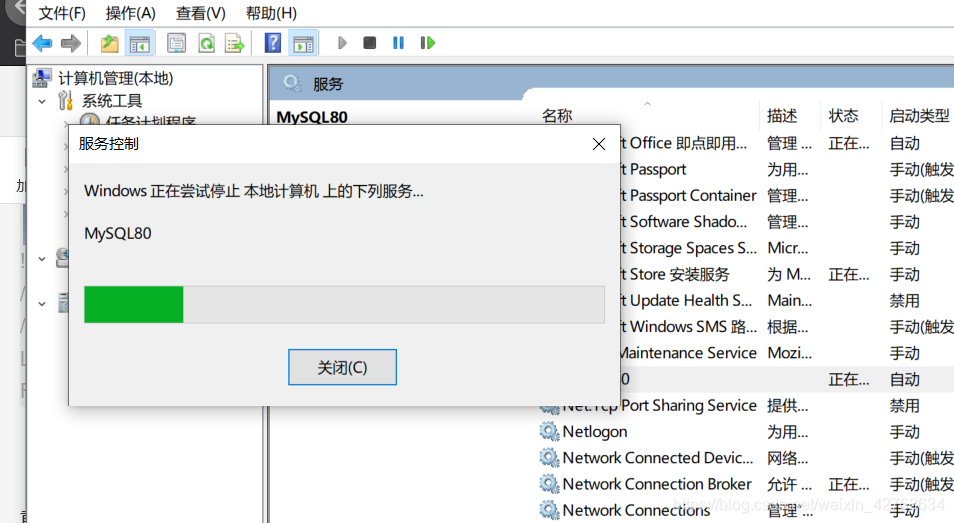Sort by the 启动类型 column header
Image resolution: width=954 pixels, height=523 pixels.
919,116
